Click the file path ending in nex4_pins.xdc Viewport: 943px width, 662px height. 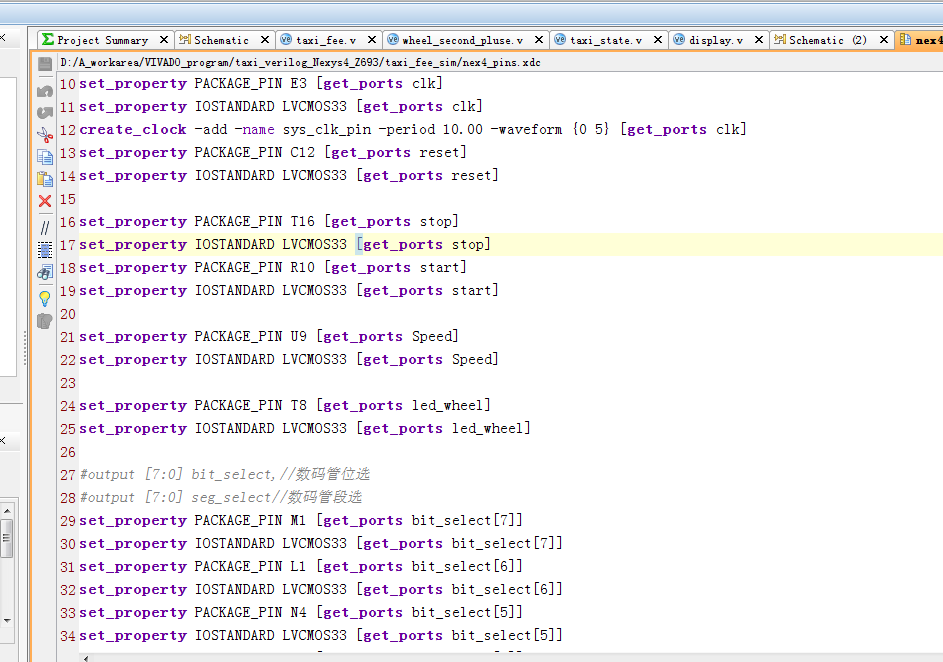[301, 63]
